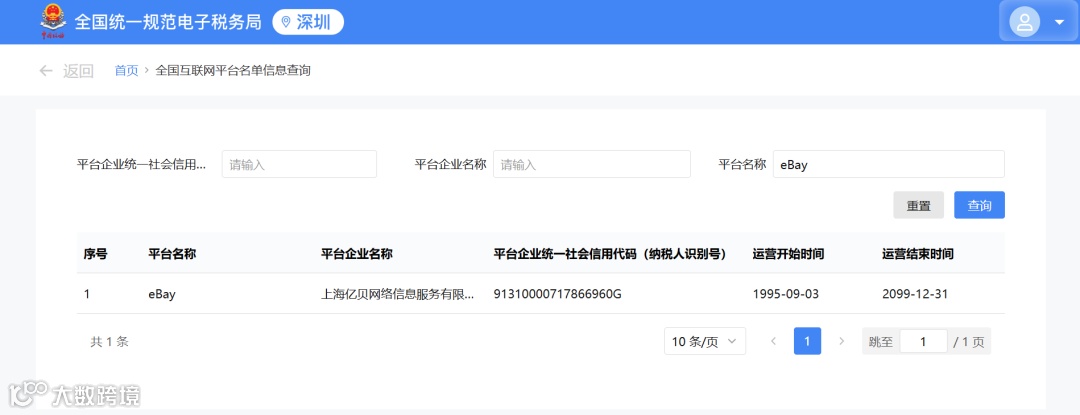Viewport: 1080px width, 415px height.
Task: Click the 跳至 page number input
Action: (x=923, y=341)
